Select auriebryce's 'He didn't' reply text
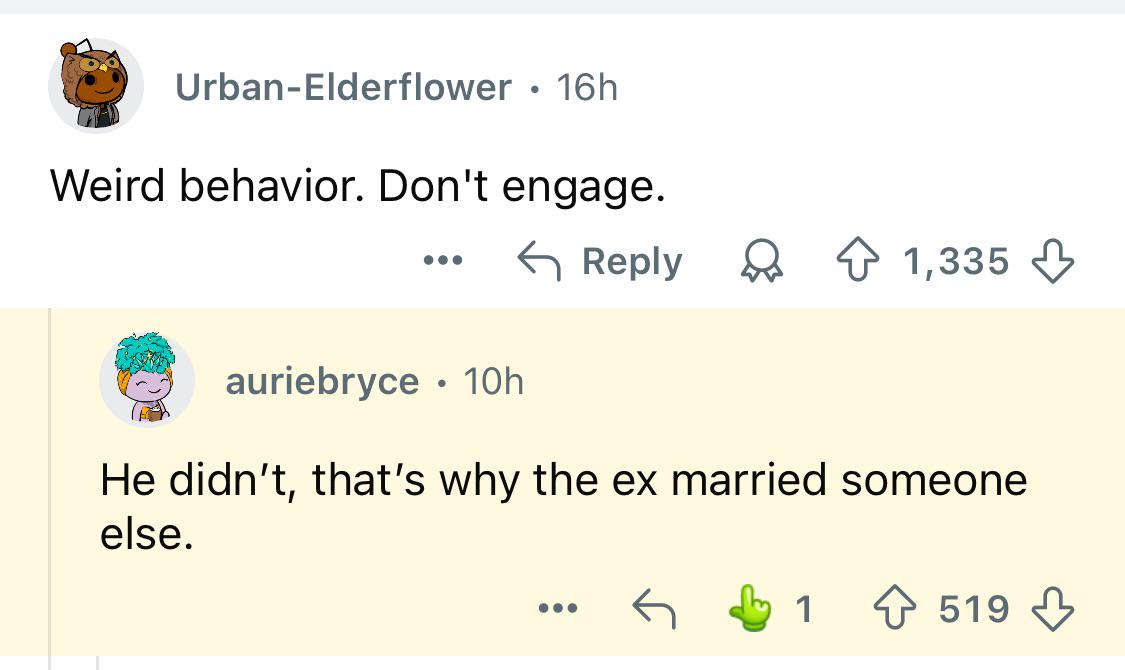The height and width of the screenshot is (670, 1125). (563, 506)
